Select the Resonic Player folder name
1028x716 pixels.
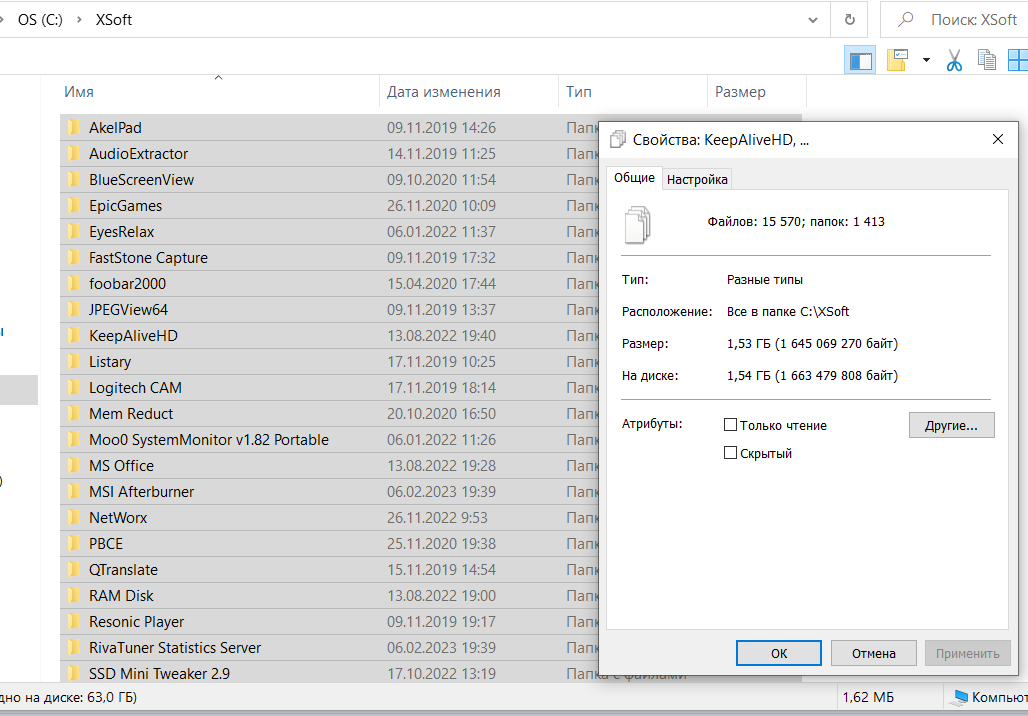(x=136, y=622)
